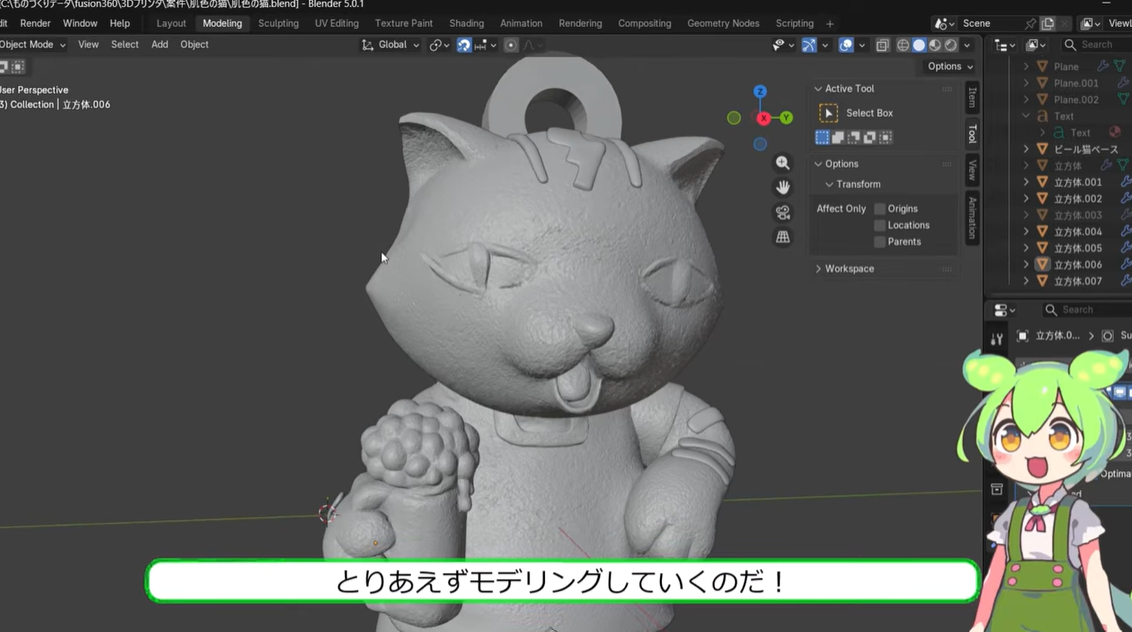Click the Search field in the Outliner
The height and width of the screenshot is (632, 1132).
pos(1097,44)
